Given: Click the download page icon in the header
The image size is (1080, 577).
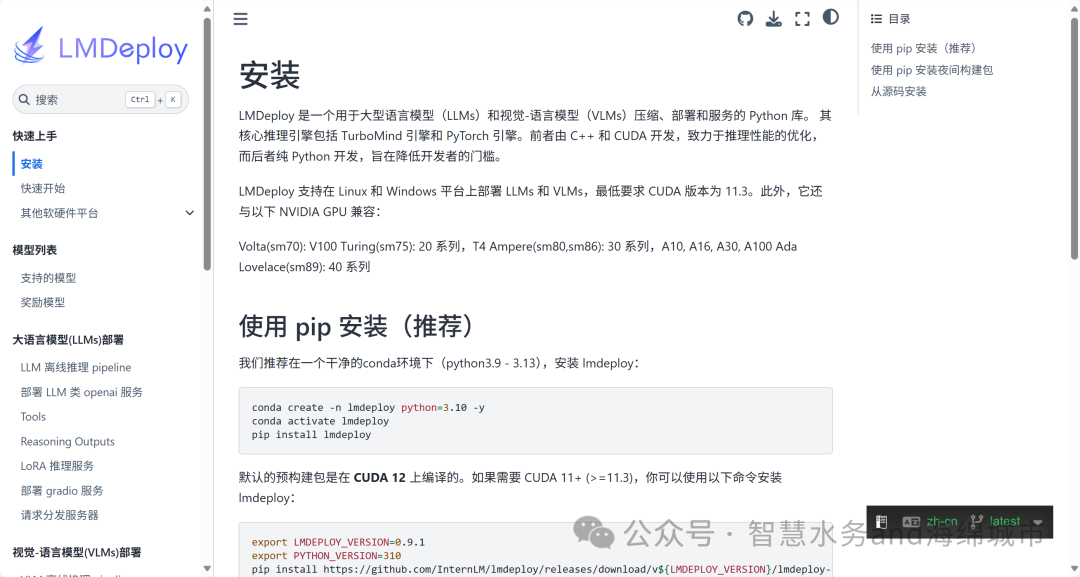Looking at the screenshot, I should click(x=773, y=18).
